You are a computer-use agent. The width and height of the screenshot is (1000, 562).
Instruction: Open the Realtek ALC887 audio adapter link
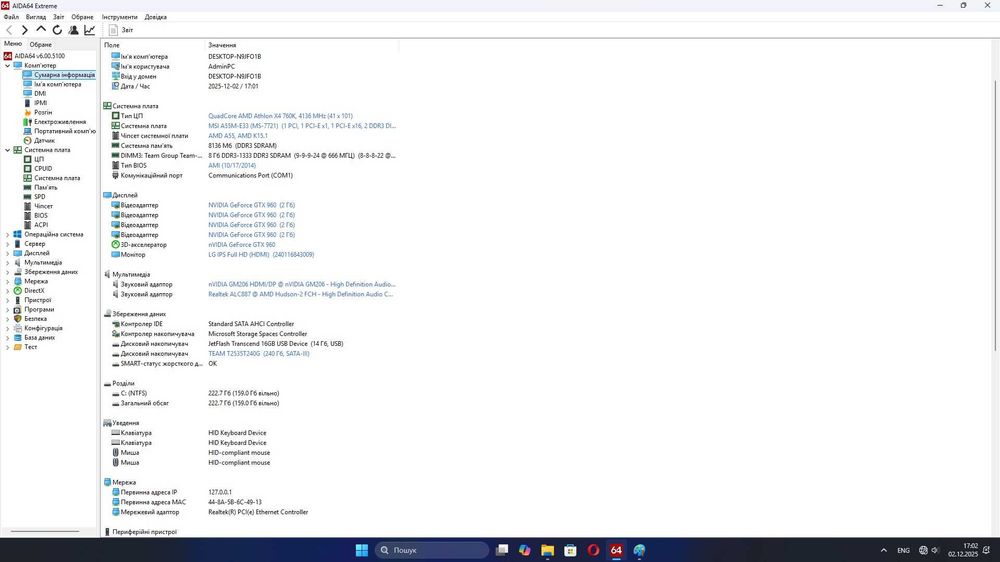pos(300,294)
